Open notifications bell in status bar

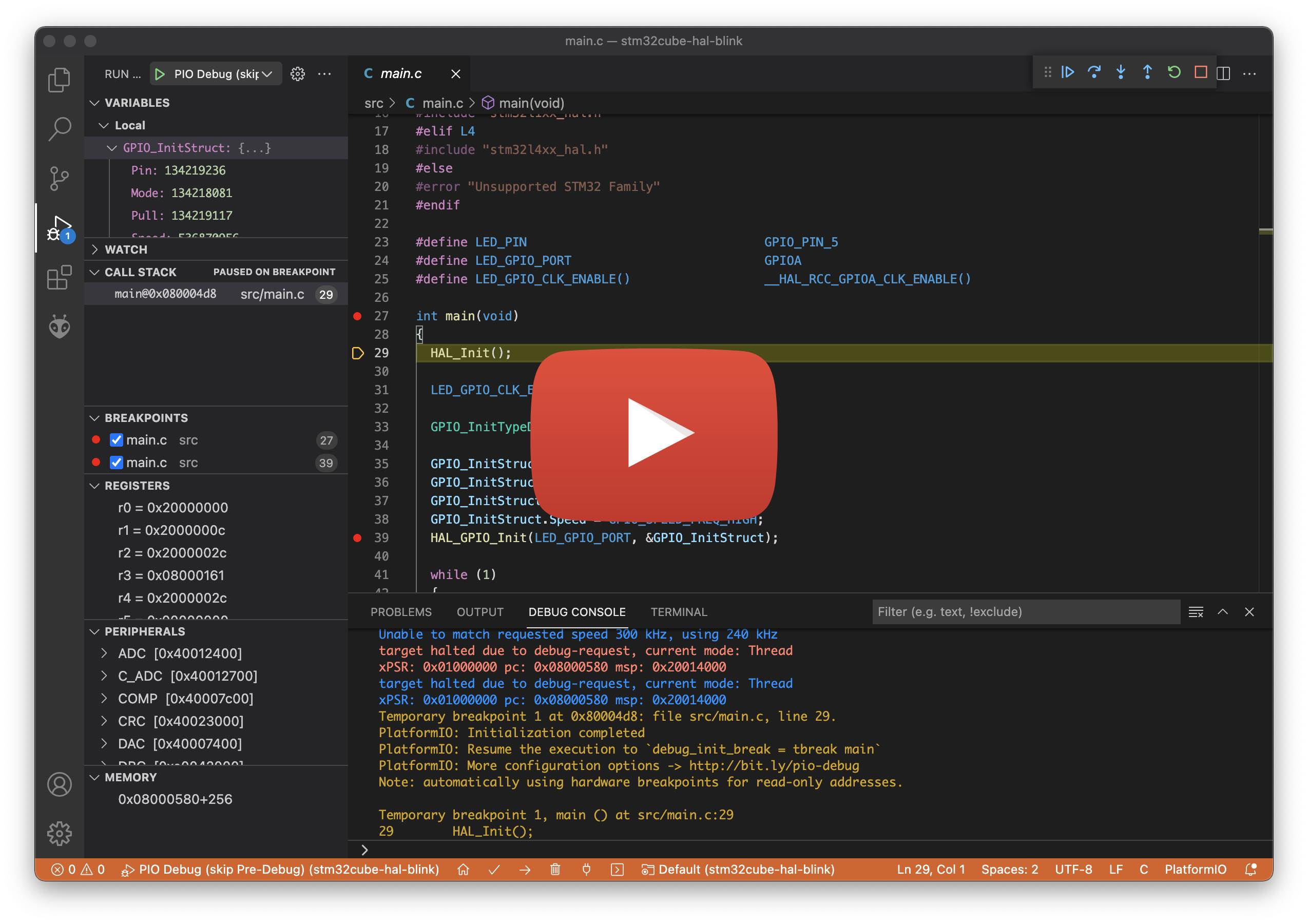[1251, 870]
